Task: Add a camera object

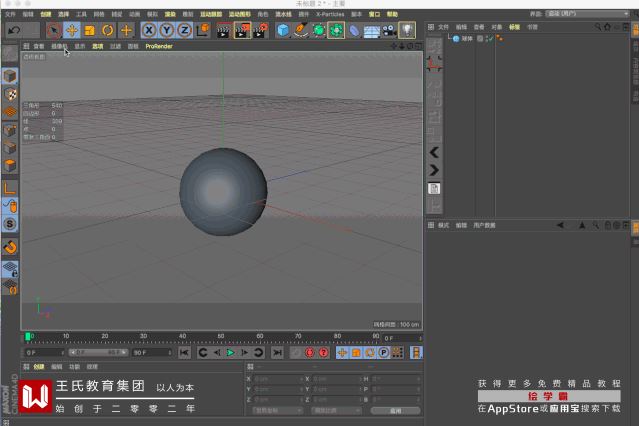Action: click(389, 31)
